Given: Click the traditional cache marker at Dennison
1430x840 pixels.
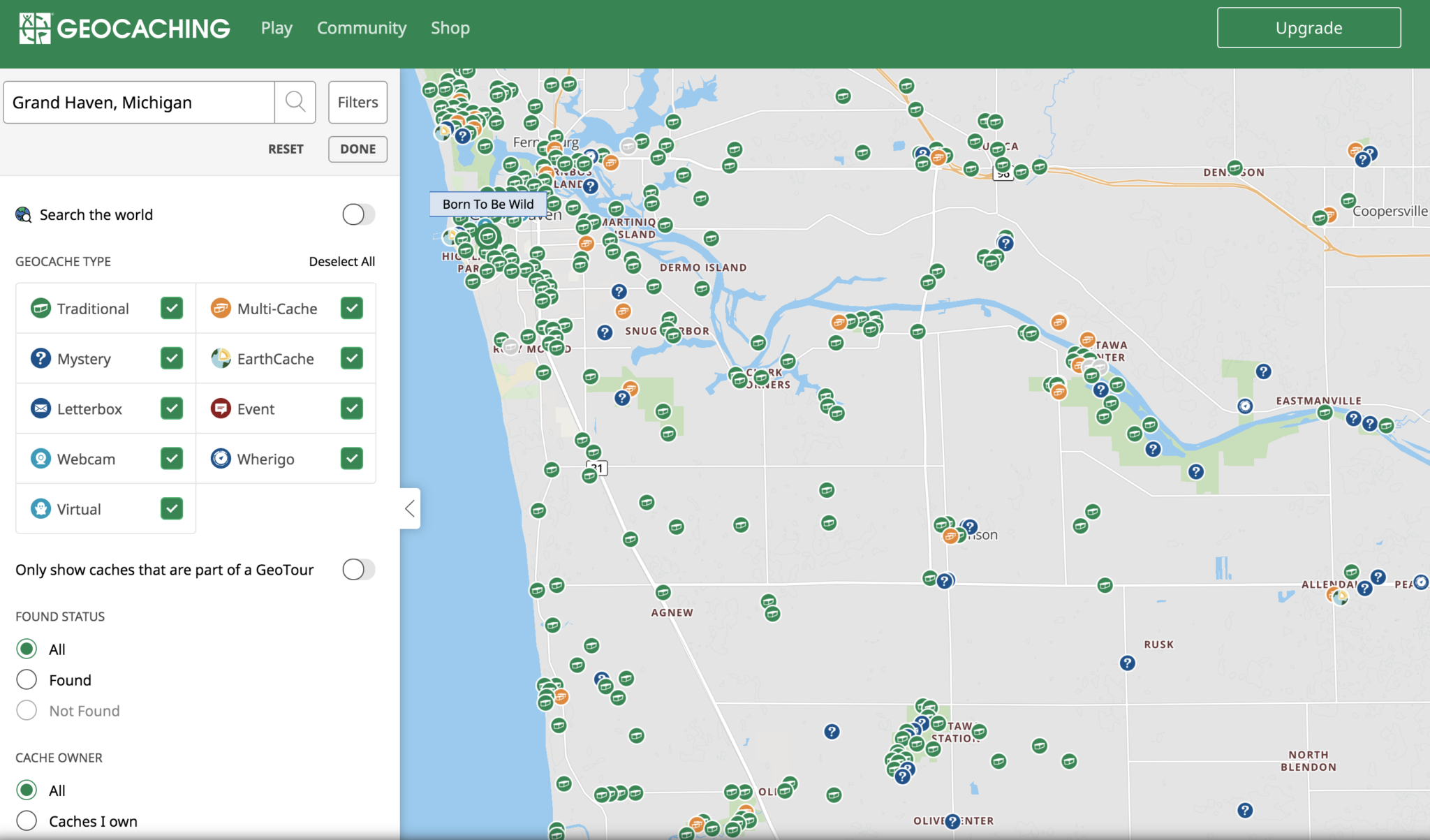Looking at the screenshot, I should (1234, 168).
